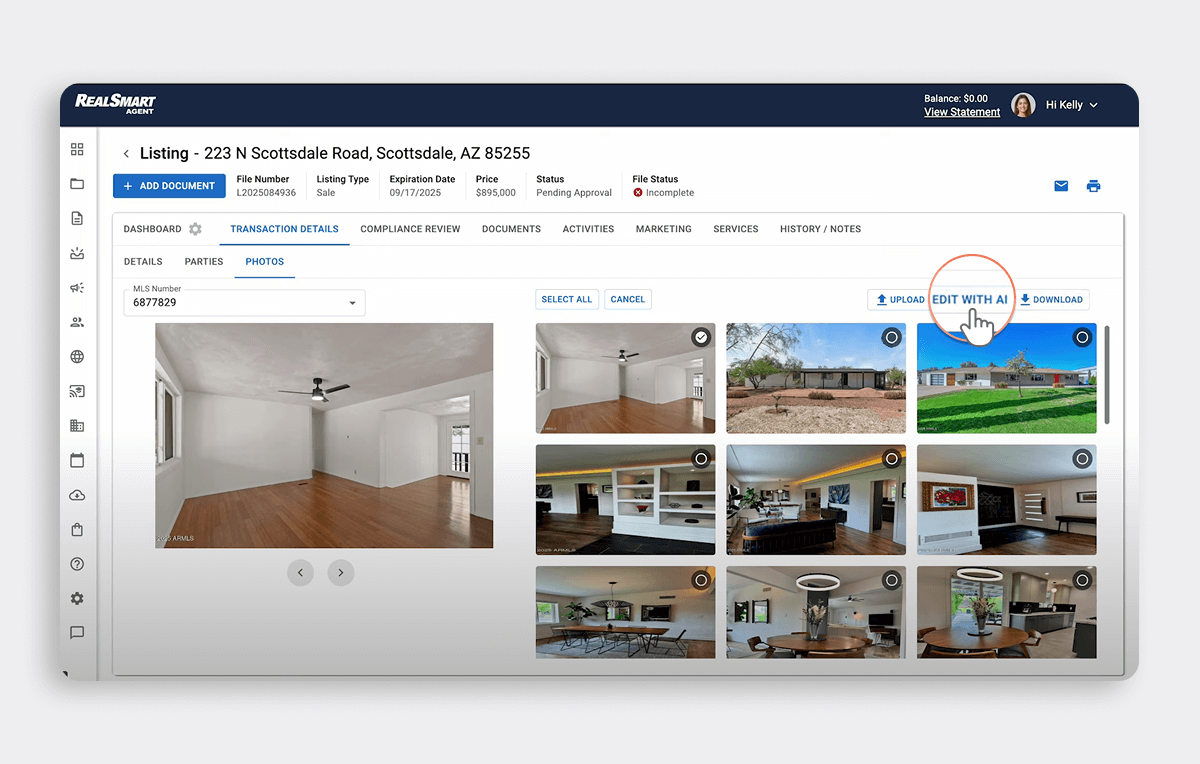This screenshot has height=764, width=1200.
Task: Select the kitchen round table photo circle
Action: click(1082, 580)
